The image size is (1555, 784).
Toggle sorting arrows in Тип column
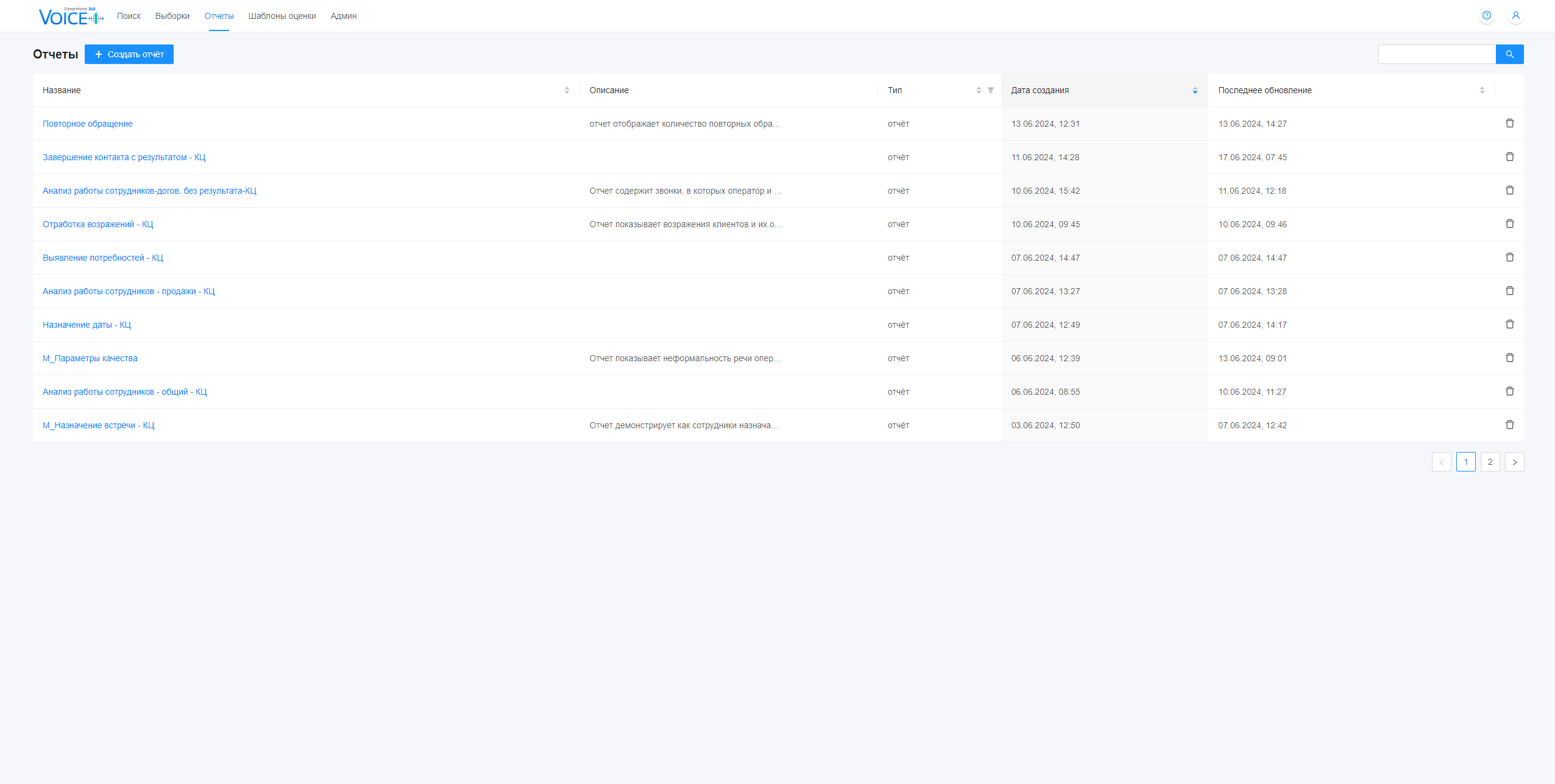(979, 90)
